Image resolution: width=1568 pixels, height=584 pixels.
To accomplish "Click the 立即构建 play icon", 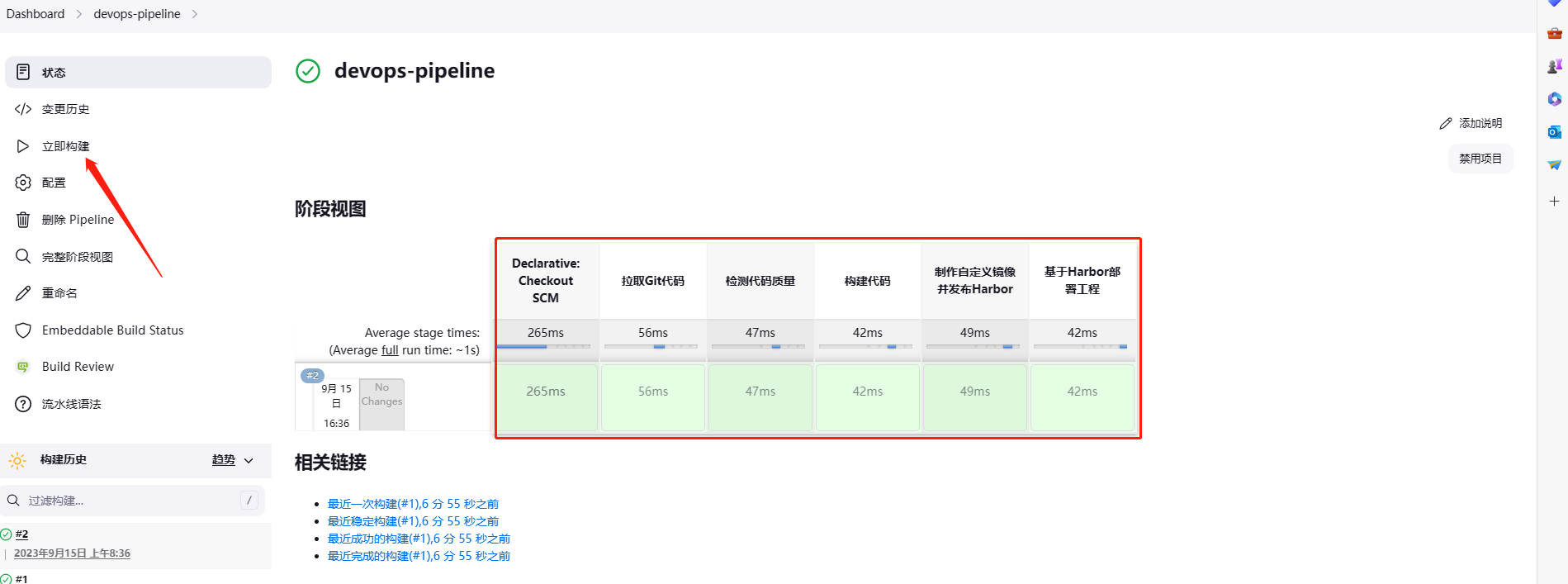I will pos(23,146).
